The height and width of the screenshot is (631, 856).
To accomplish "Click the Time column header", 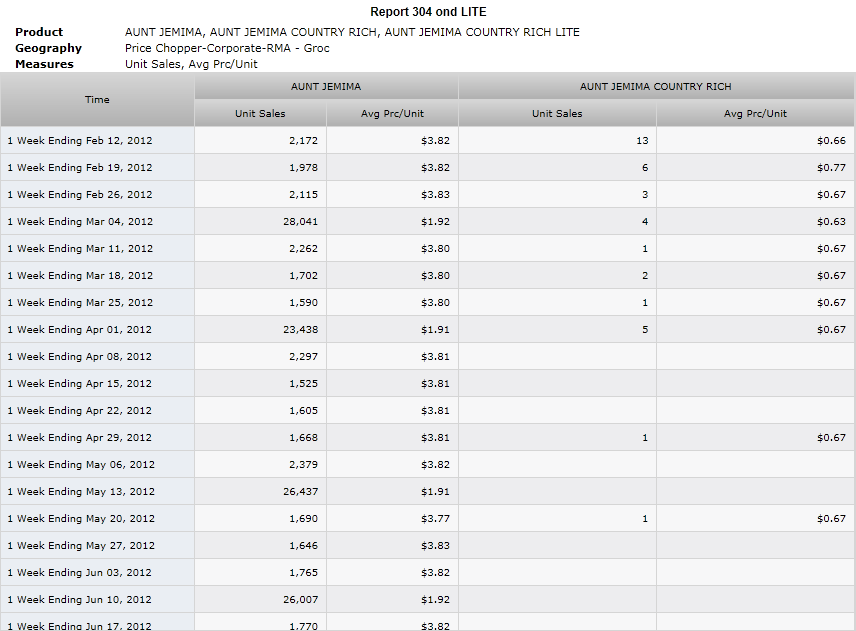I will click(x=97, y=100).
